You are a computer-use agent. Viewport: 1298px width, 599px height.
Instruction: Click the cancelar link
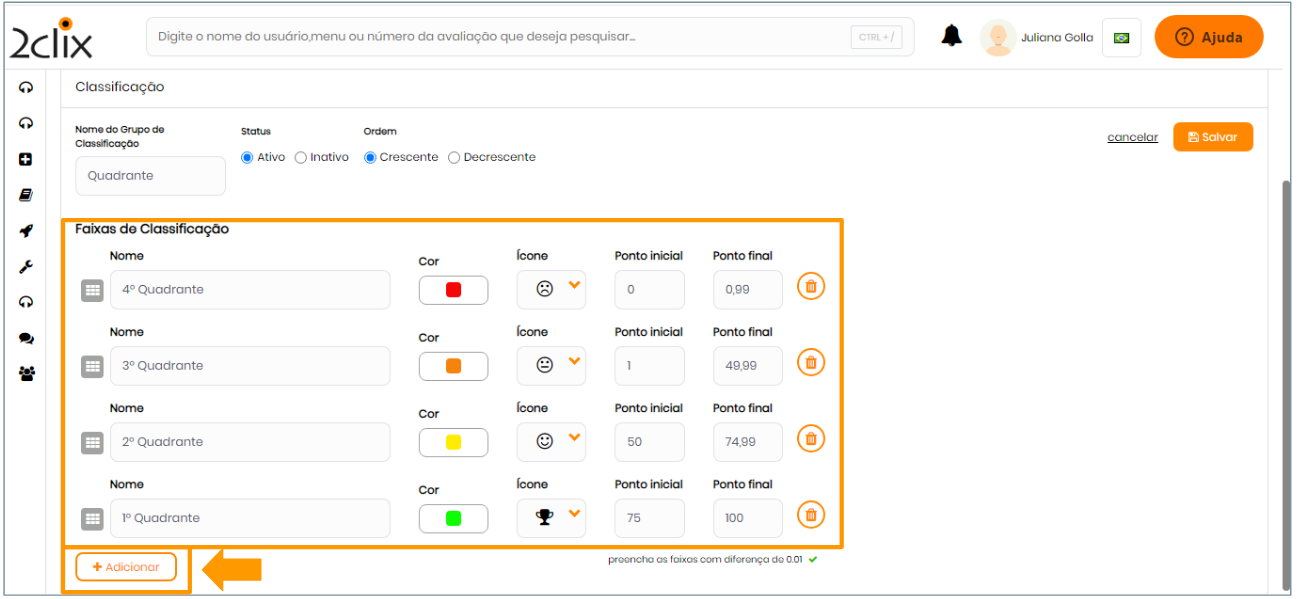(1132, 138)
